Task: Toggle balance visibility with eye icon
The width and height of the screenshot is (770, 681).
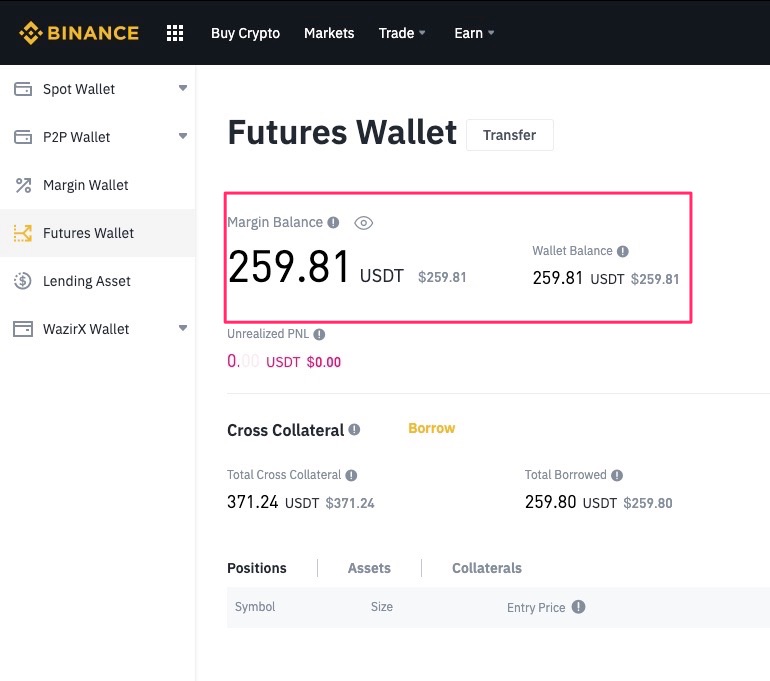Action: (x=364, y=223)
